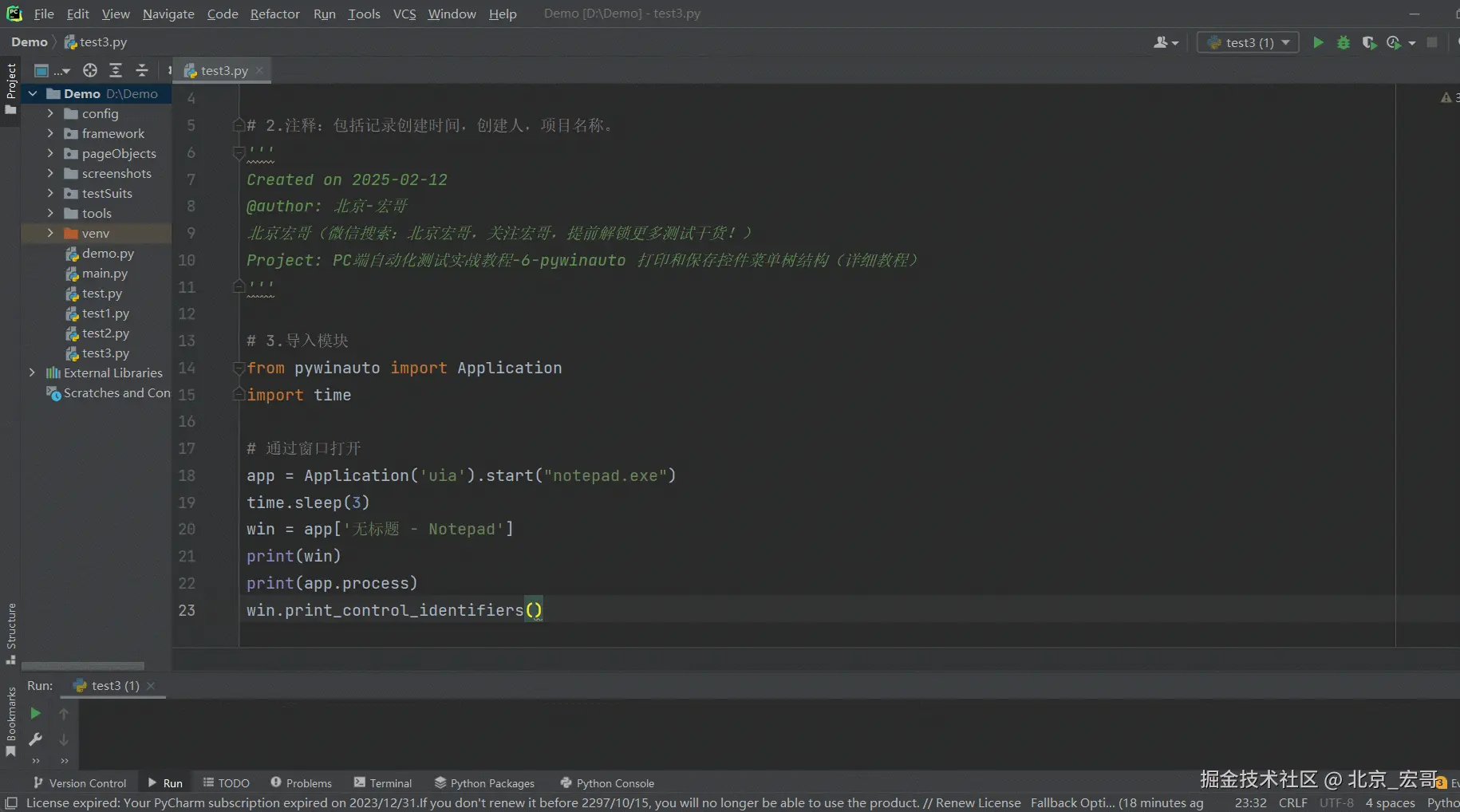Click the UTF-8 encoding indicator
Image resolution: width=1460 pixels, height=812 pixels.
pyautogui.click(x=1336, y=802)
